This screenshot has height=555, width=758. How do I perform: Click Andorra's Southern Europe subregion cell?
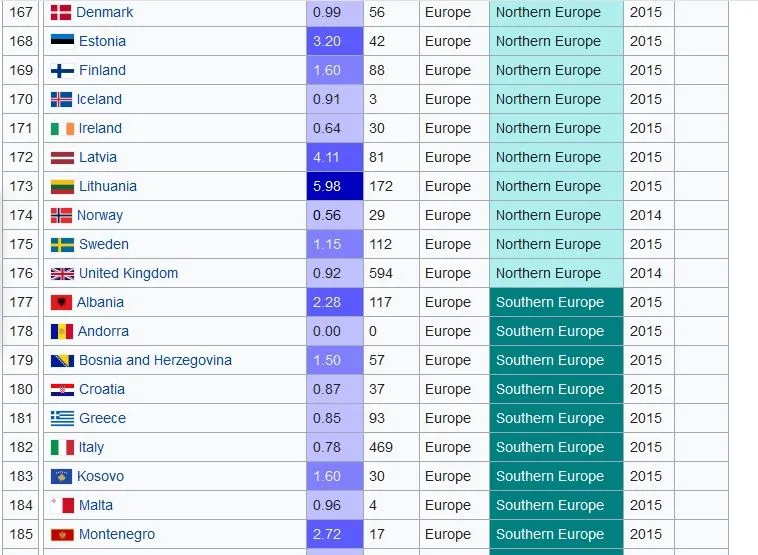click(x=555, y=332)
